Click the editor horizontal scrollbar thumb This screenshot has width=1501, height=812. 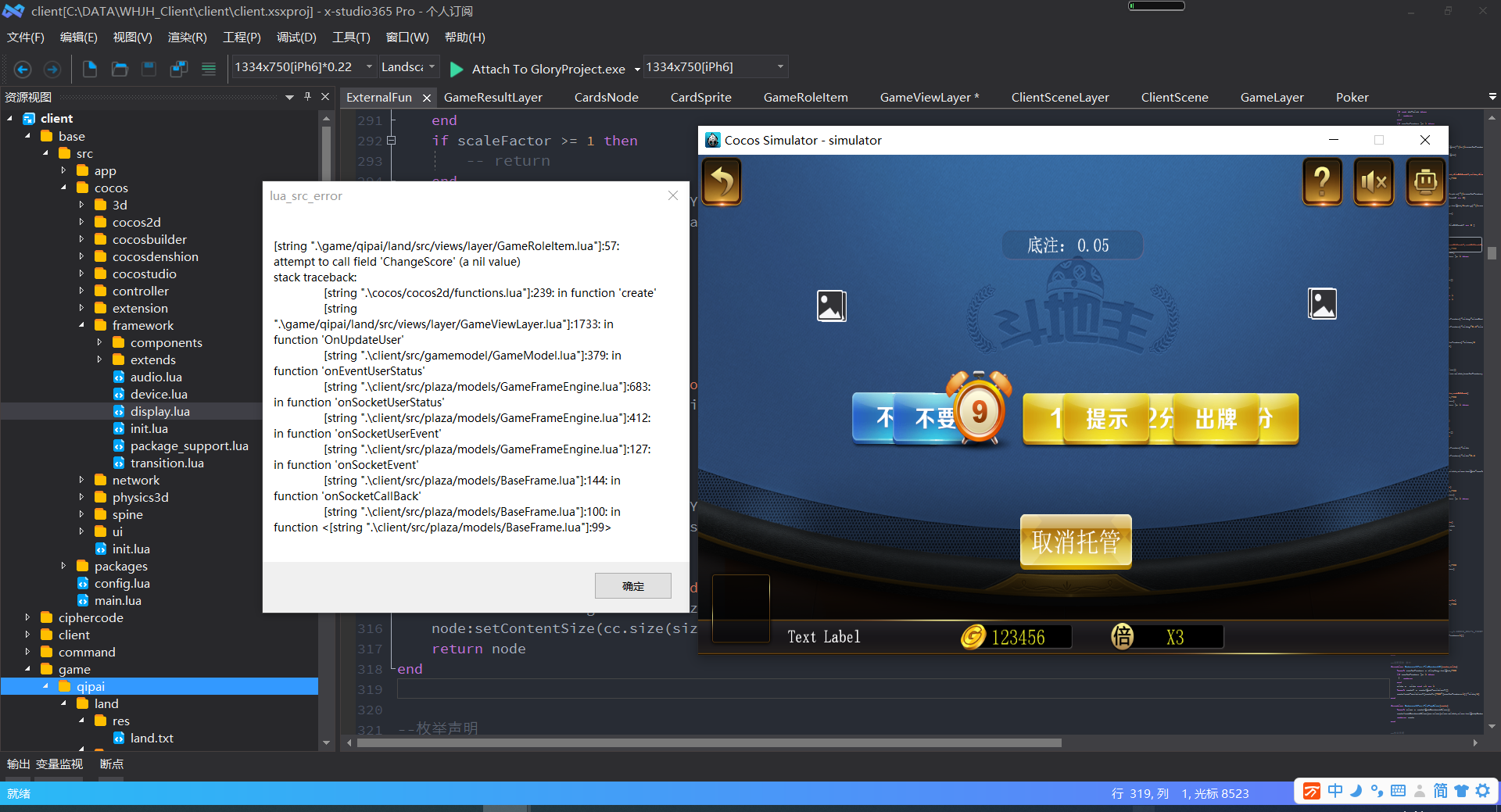coord(709,743)
